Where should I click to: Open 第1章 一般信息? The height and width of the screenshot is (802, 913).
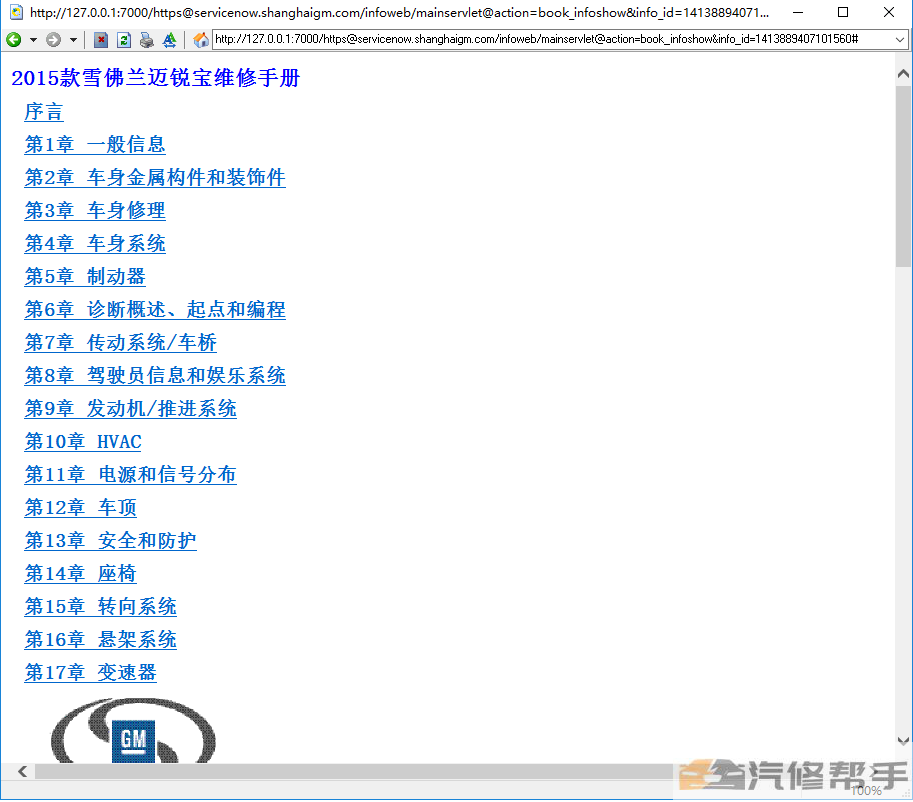pos(95,144)
